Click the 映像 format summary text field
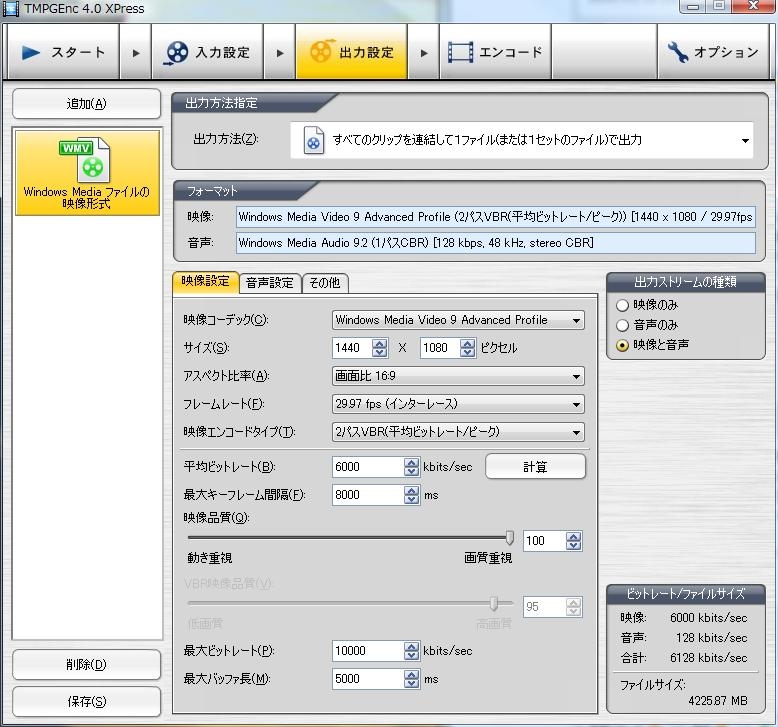 coord(496,217)
